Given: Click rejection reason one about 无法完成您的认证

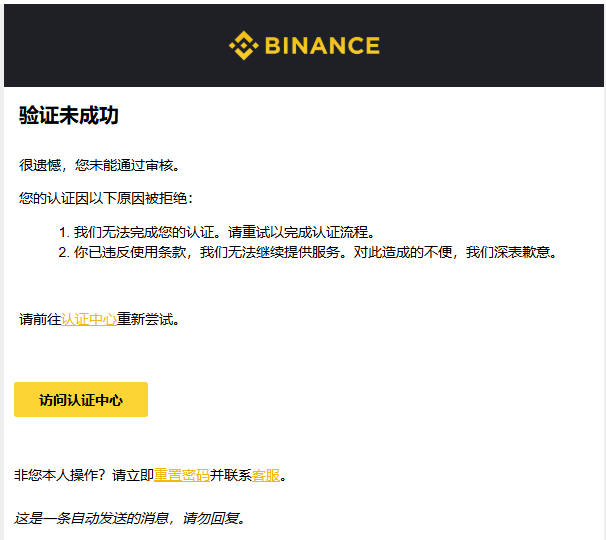Looking at the screenshot, I should pos(225,232).
